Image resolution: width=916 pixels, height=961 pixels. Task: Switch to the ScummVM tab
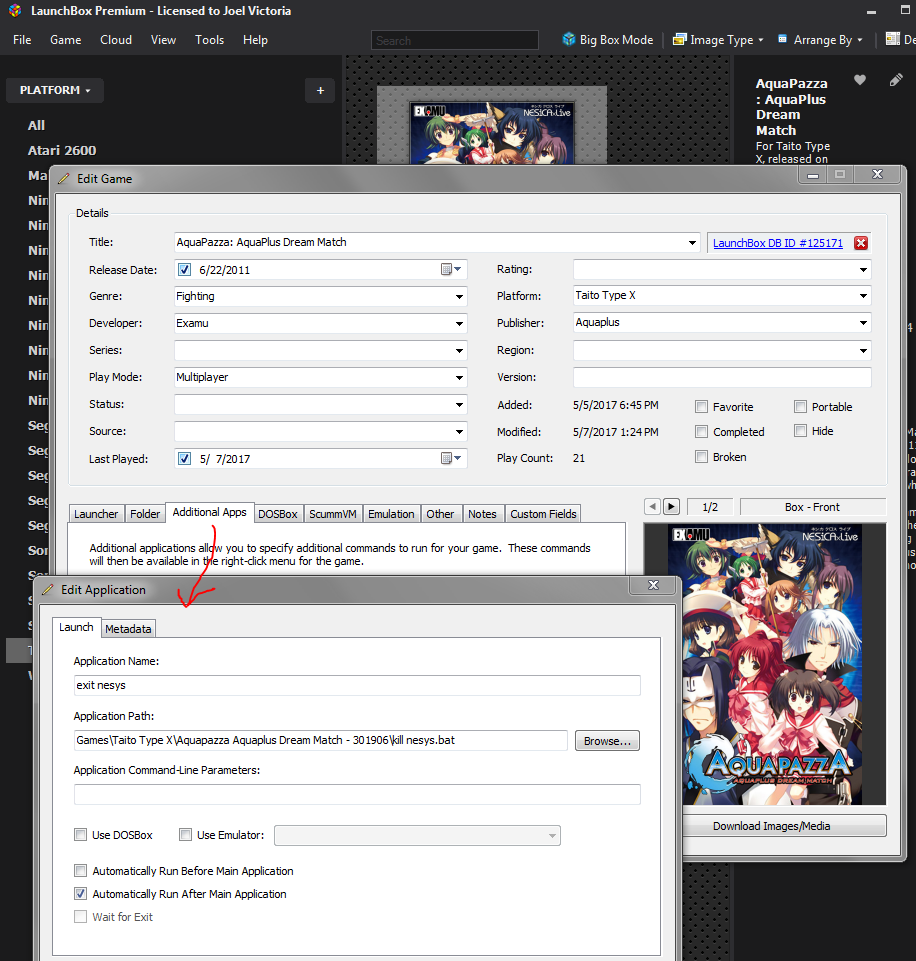click(x=333, y=514)
